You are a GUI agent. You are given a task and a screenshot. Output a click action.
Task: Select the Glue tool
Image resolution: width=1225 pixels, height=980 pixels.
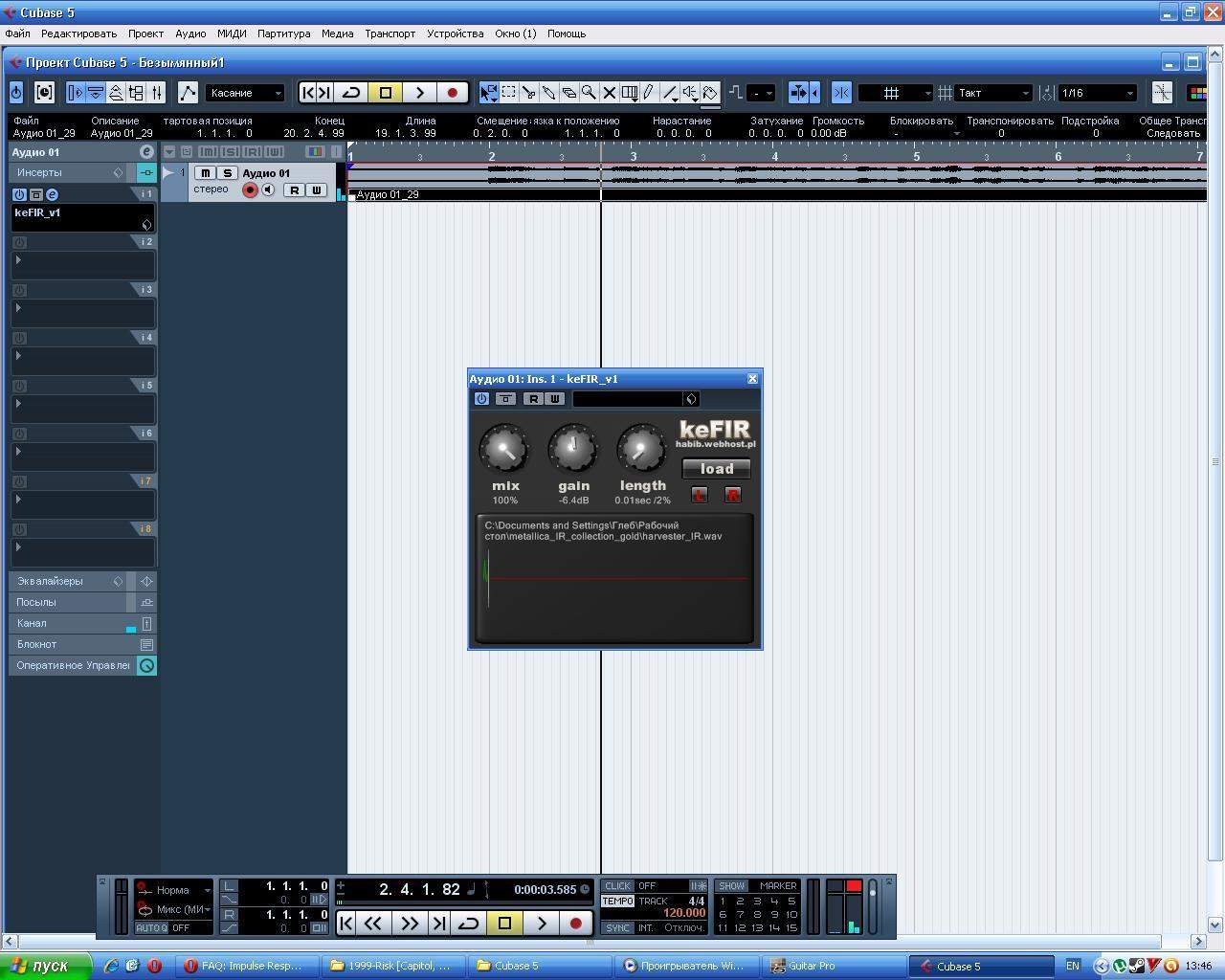(x=549, y=93)
